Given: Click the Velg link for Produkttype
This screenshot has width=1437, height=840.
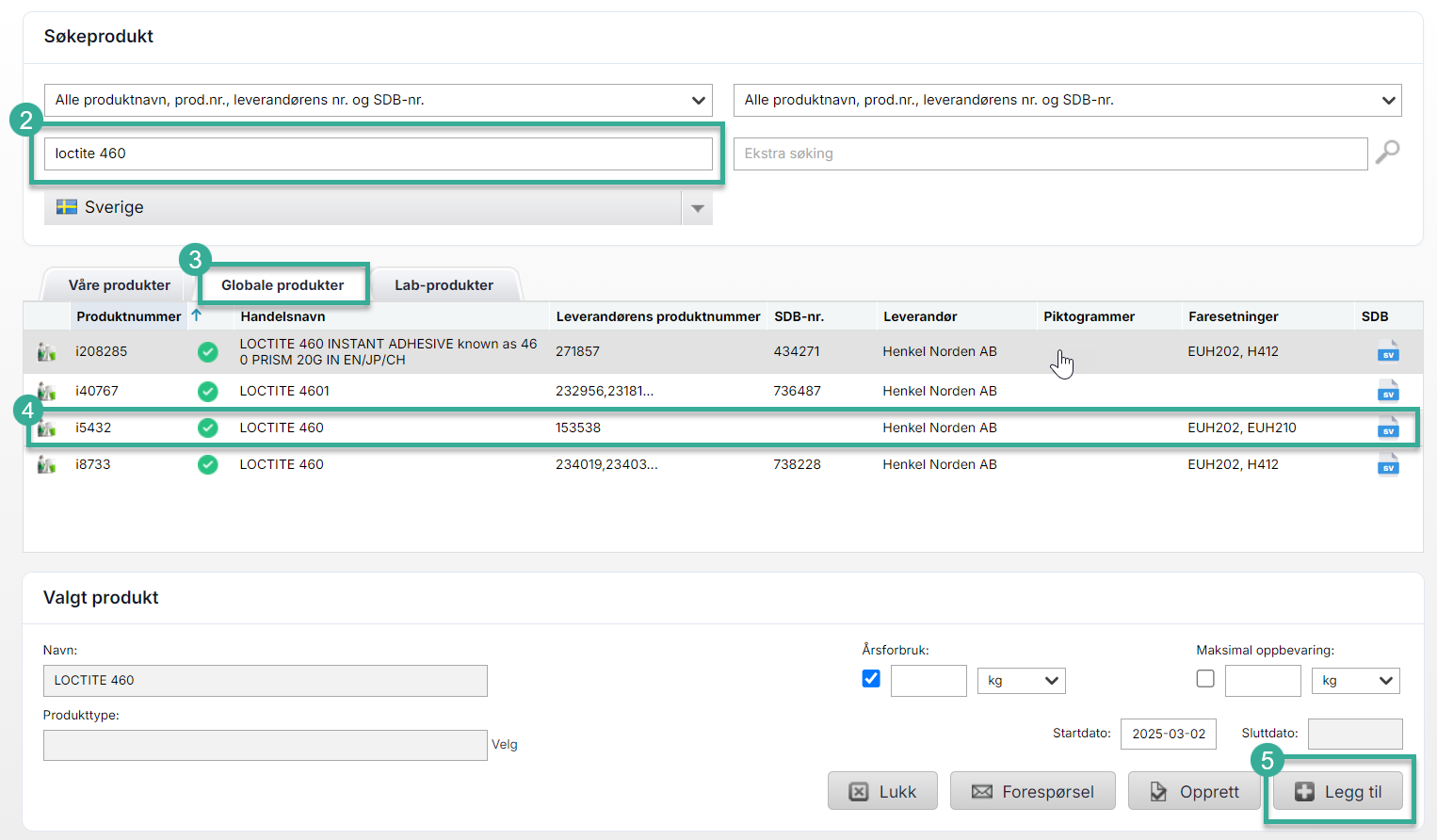Looking at the screenshot, I should (x=505, y=745).
